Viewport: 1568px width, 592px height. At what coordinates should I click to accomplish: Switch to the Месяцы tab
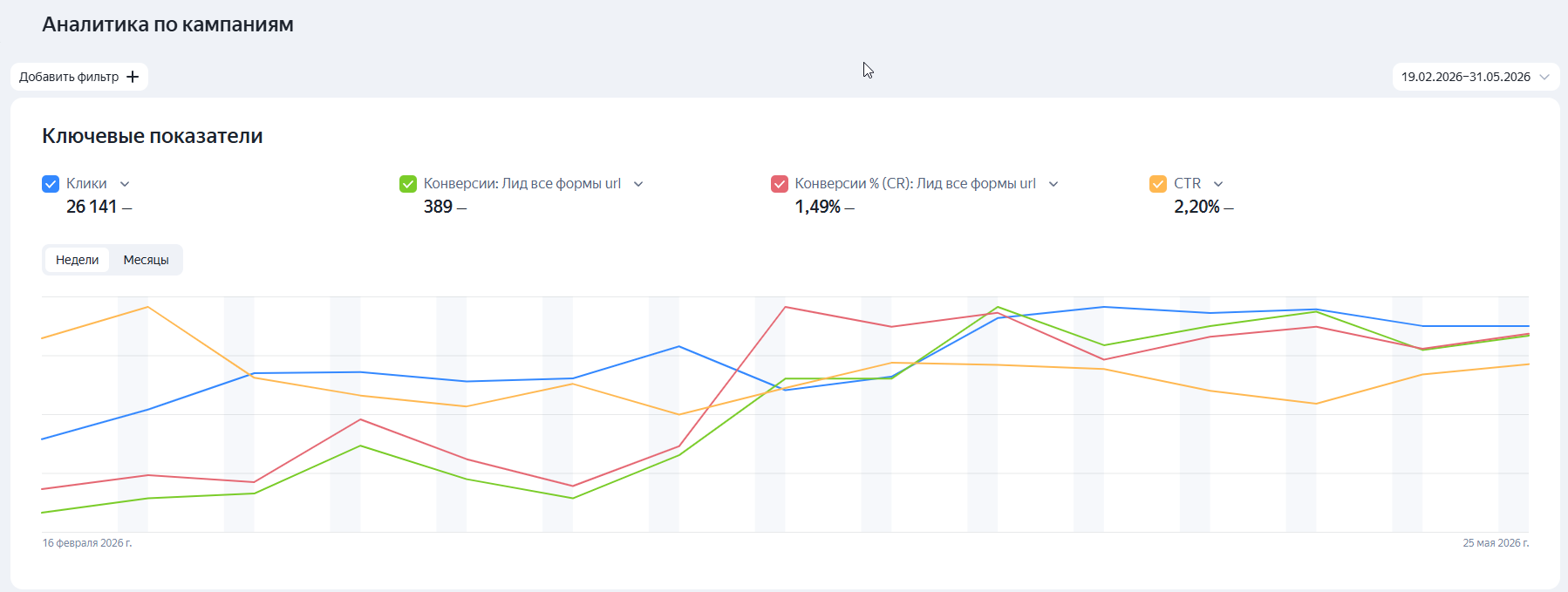point(147,260)
